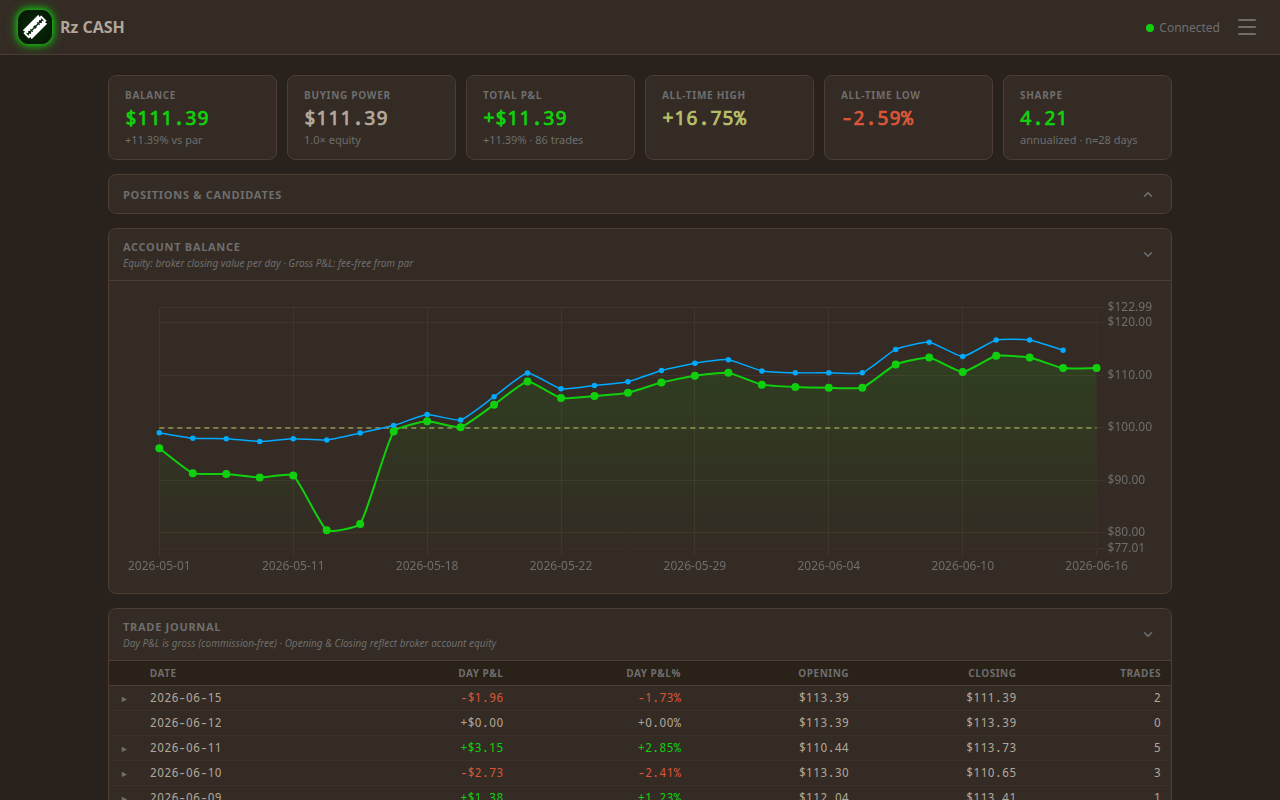
Task: Expand the 2026-06-11 journal row triangle
Action: tap(125, 749)
